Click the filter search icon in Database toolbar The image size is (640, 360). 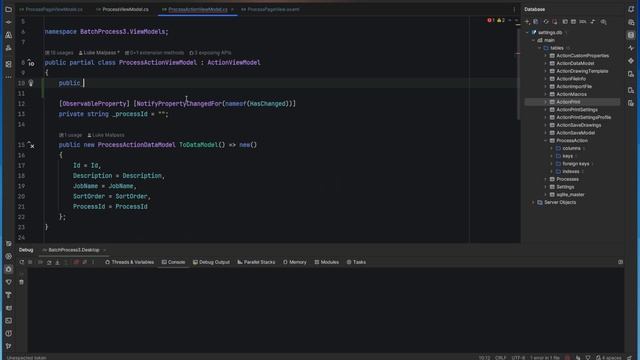click(603, 22)
